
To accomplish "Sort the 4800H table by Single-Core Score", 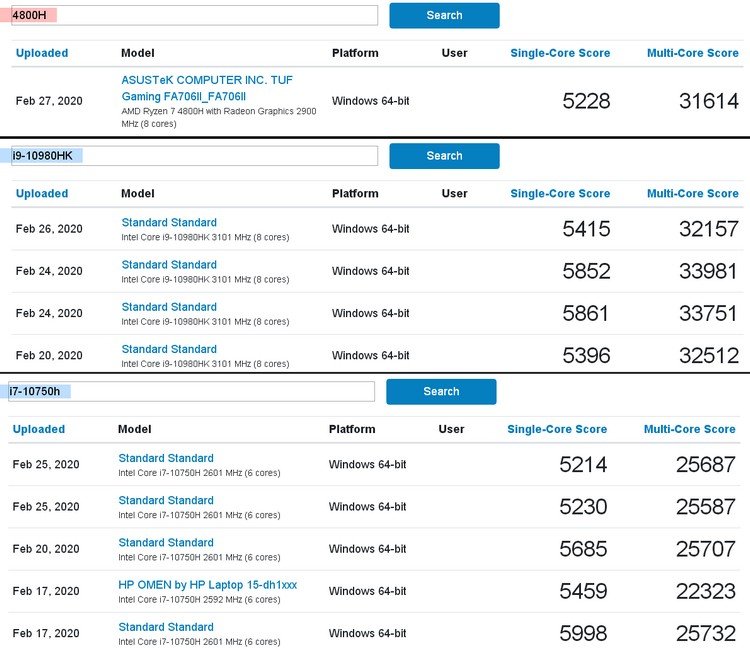I will coord(560,53).
